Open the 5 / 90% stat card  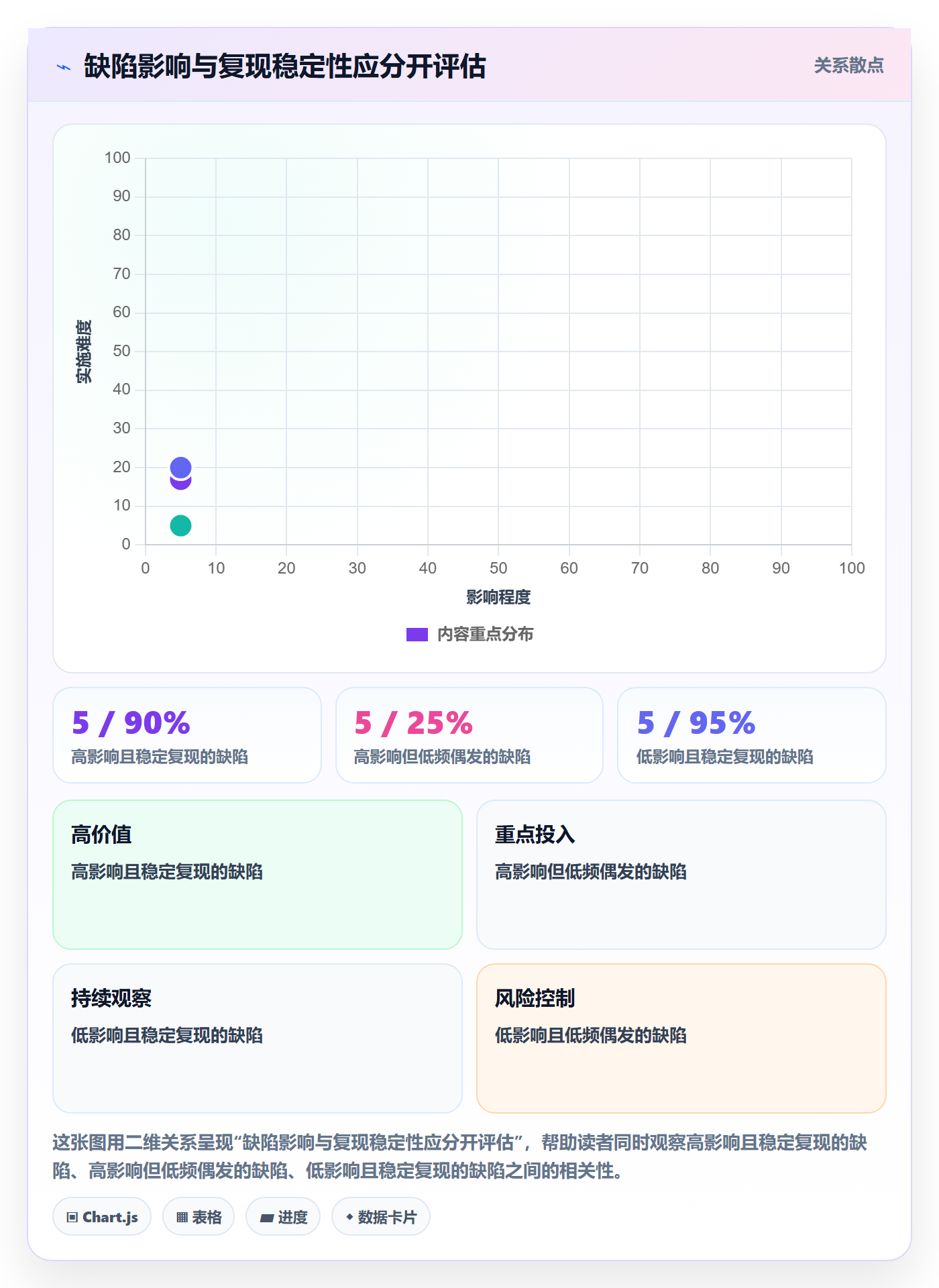[x=187, y=735]
